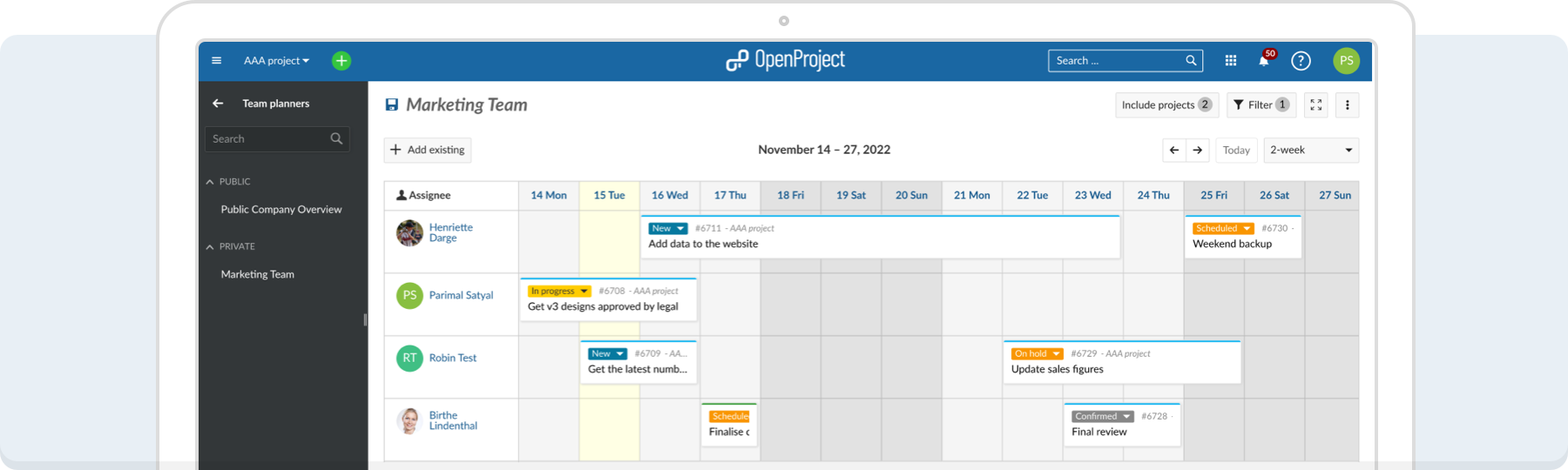Select Marketing Team in sidebar
Image resolution: width=1568 pixels, height=470 pixels.
coord(257,274)
